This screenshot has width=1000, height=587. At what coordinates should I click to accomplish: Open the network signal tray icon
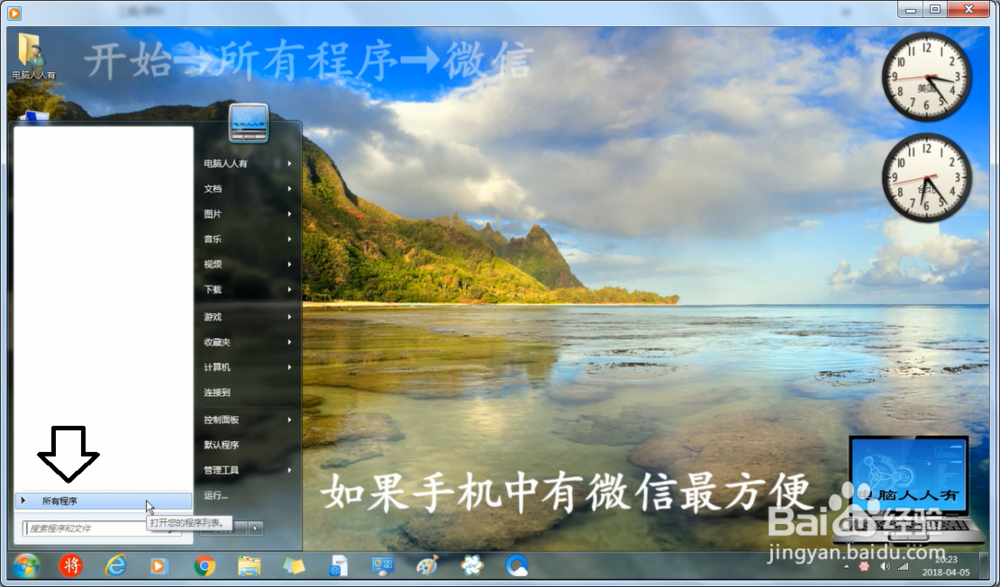[903, 567]
